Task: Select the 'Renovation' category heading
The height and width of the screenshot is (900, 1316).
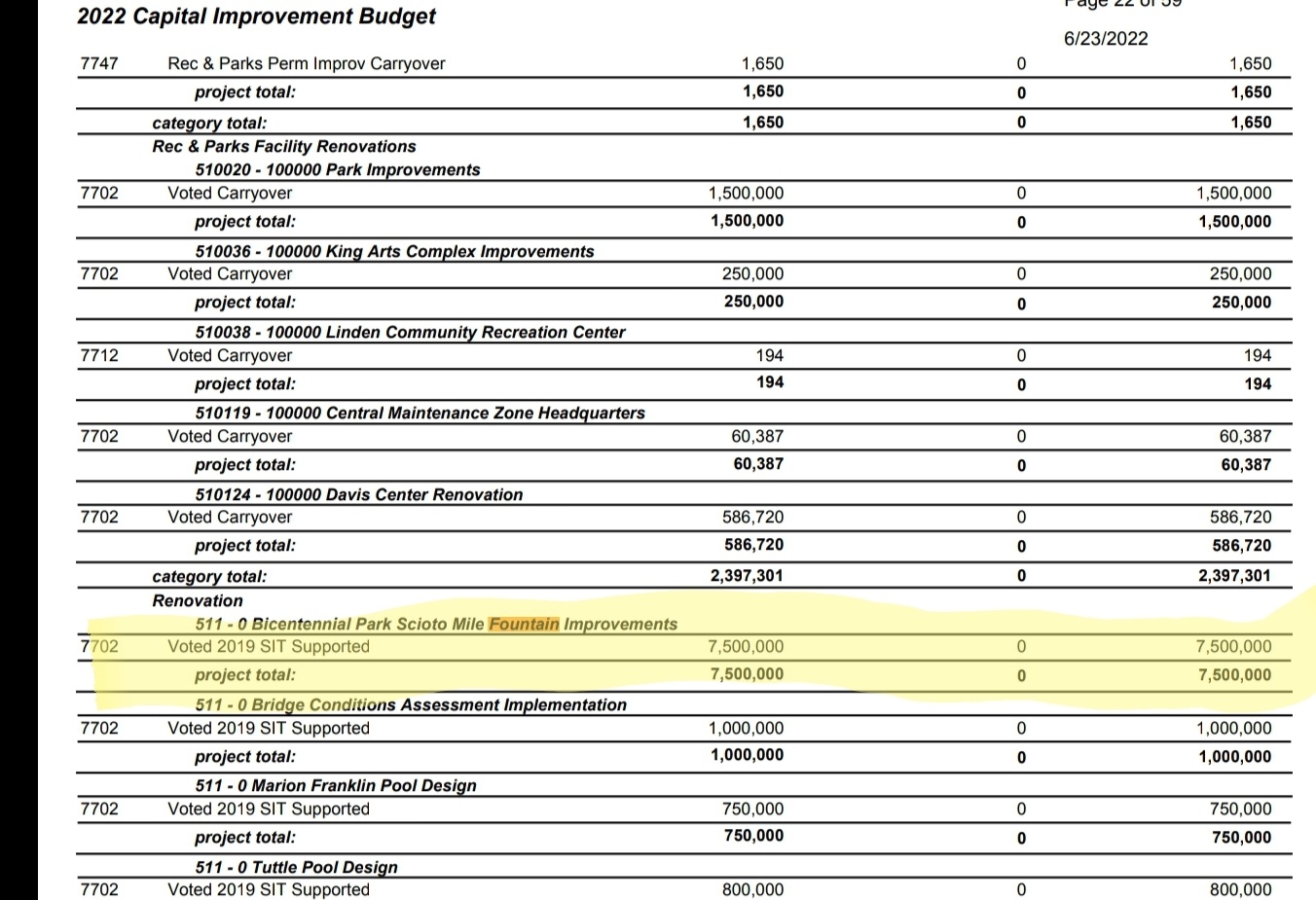Action: click(198, 601)
